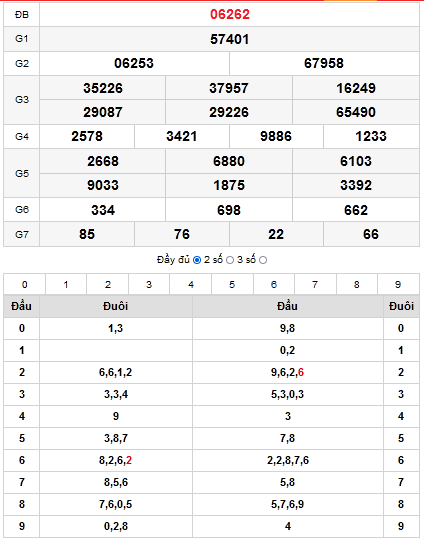
Task: Click the G4 row label
Action: pos(22,137)
